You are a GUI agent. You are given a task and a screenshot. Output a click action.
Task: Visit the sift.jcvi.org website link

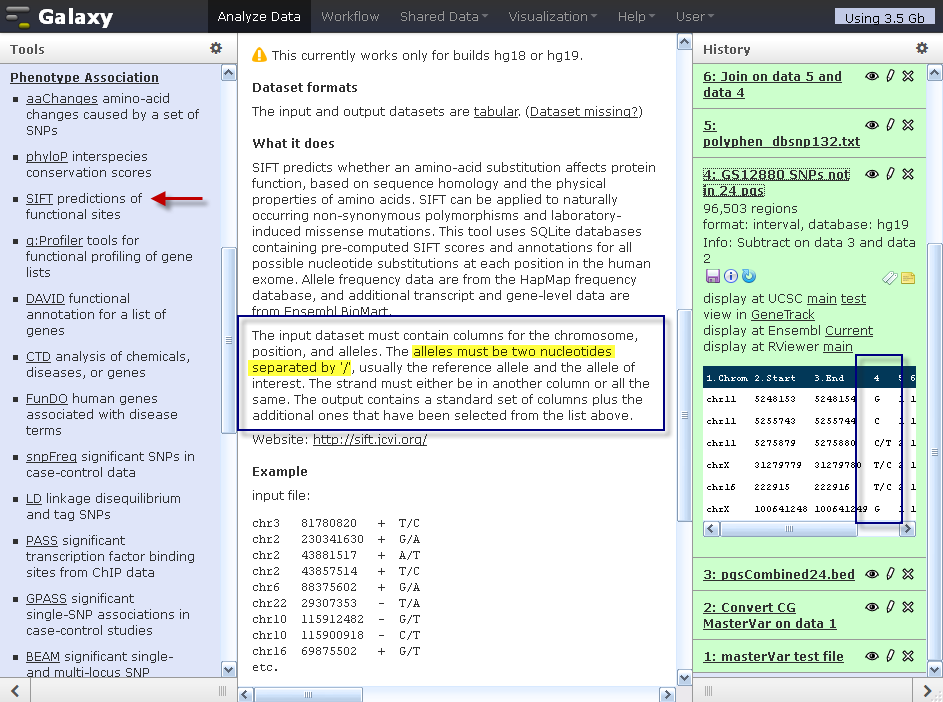pos(370,439)
